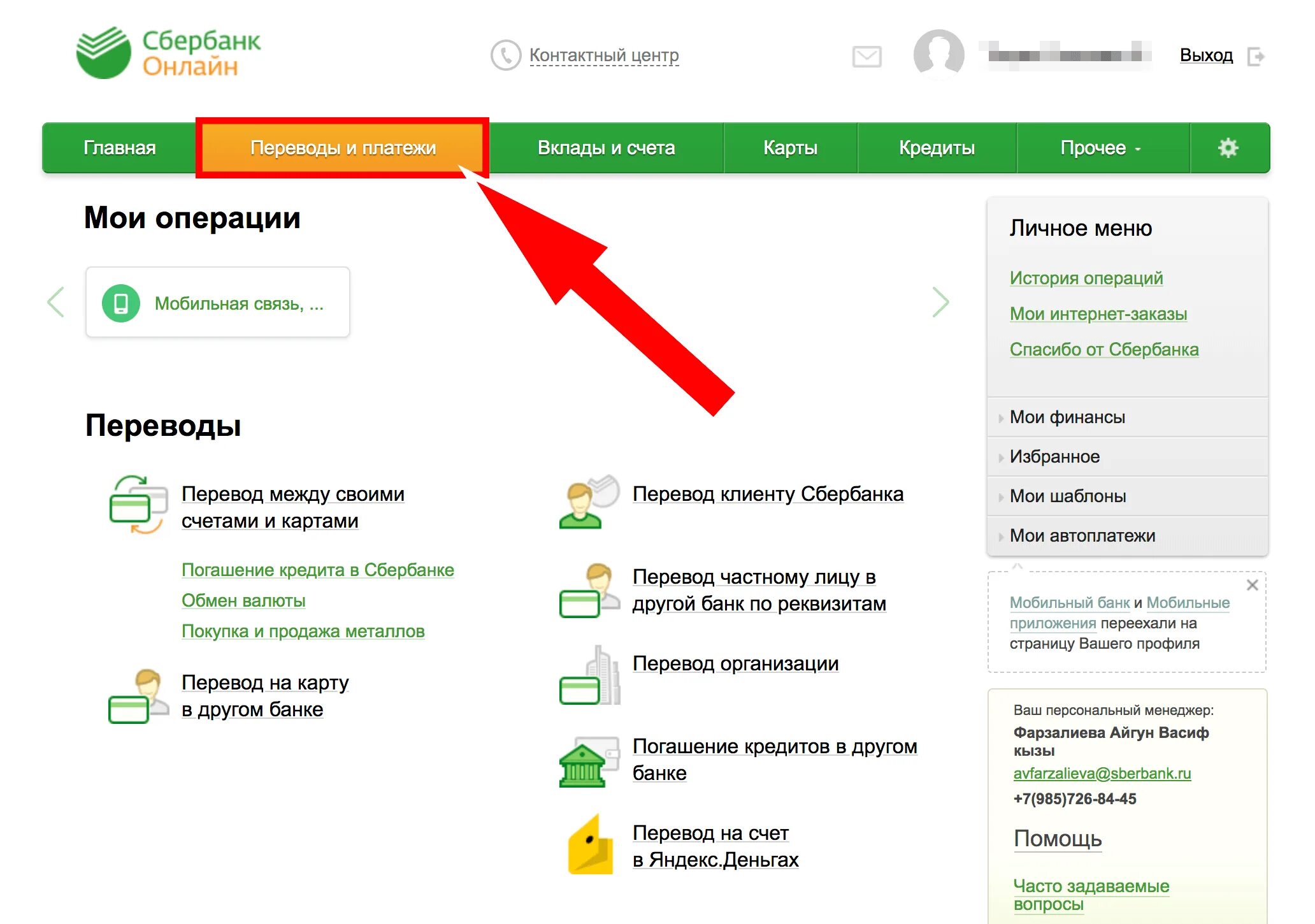Screen dimensions: 1315x924
Task: Click the green mobile phone icon
Action: (121, 303)
